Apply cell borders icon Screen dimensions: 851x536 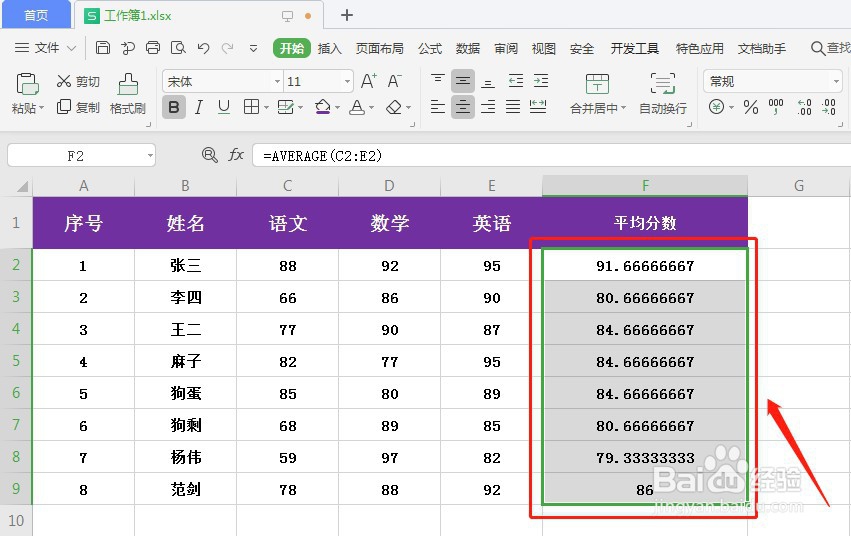tap(251, 107)
